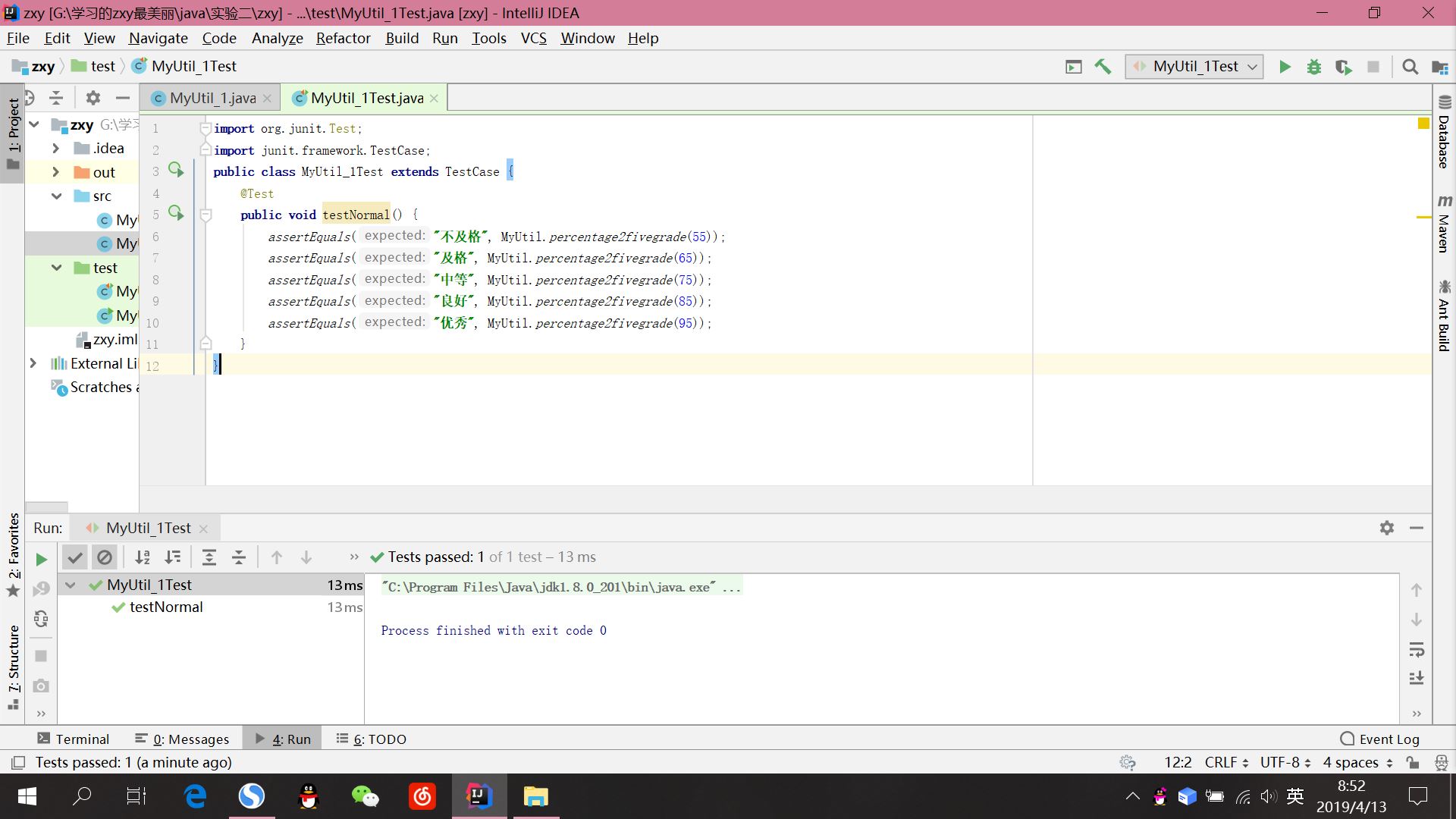
Task: Collapse MyUtil_1Test node in test results
Action: (x=71, y=585)
